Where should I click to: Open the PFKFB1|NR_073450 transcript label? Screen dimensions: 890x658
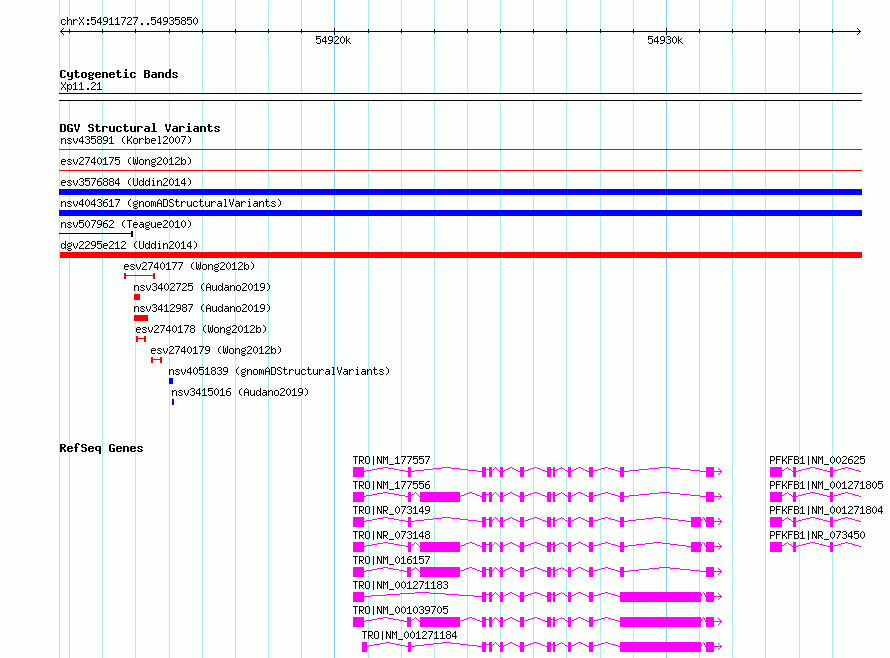817,535
